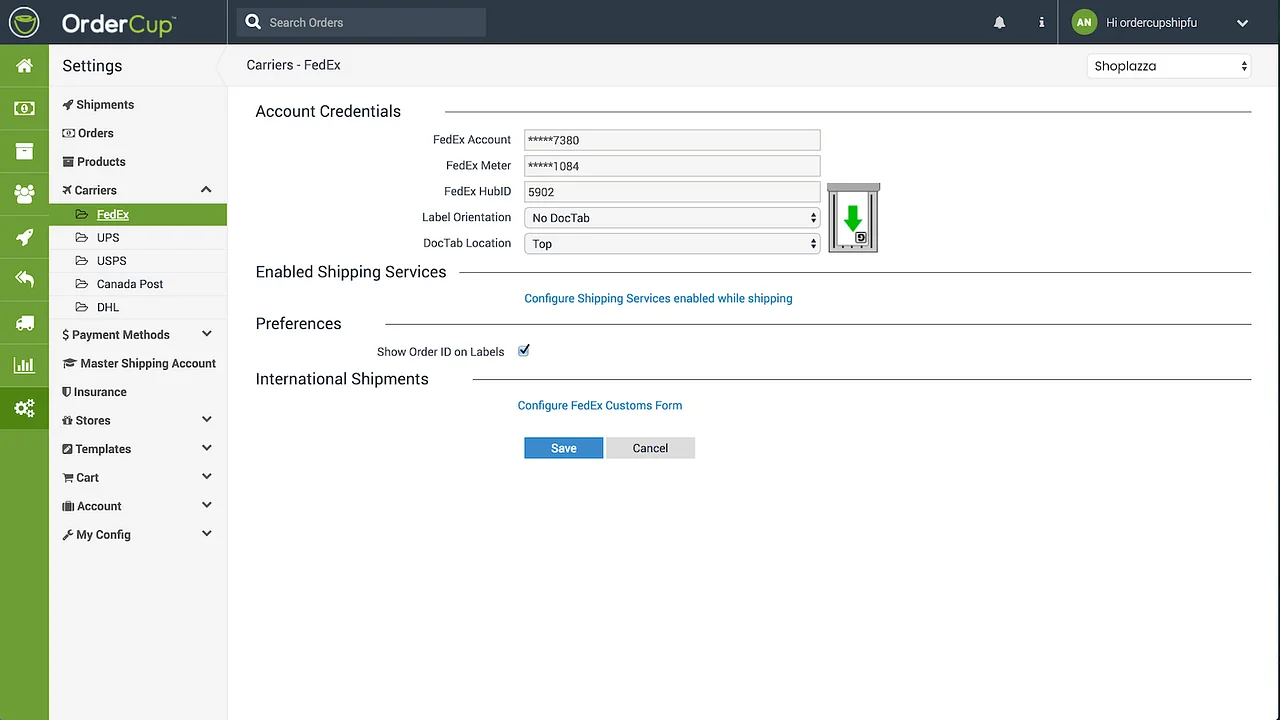Screen dimensions: 1280x720
Task: Select UPS carrier in the sidebar
Action: pos(108,238)
